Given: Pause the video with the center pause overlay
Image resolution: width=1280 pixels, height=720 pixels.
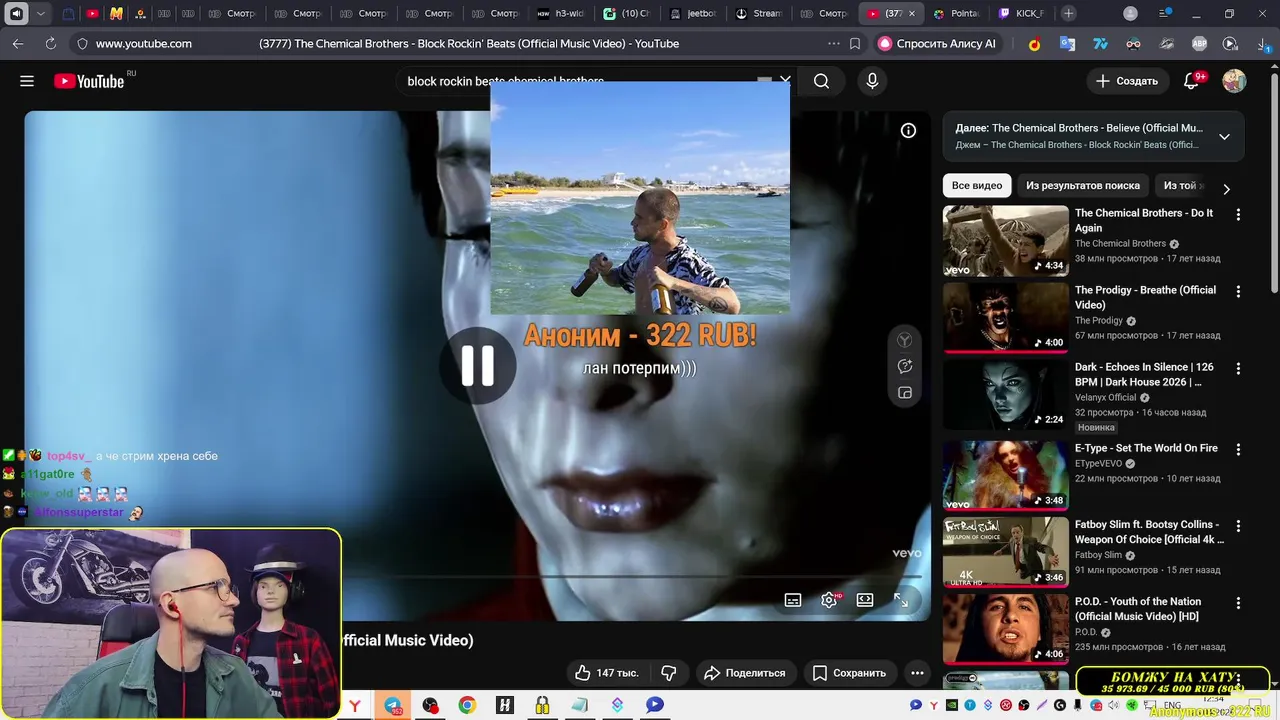Looking at the screenshot, I should click(x=478, y=366).
